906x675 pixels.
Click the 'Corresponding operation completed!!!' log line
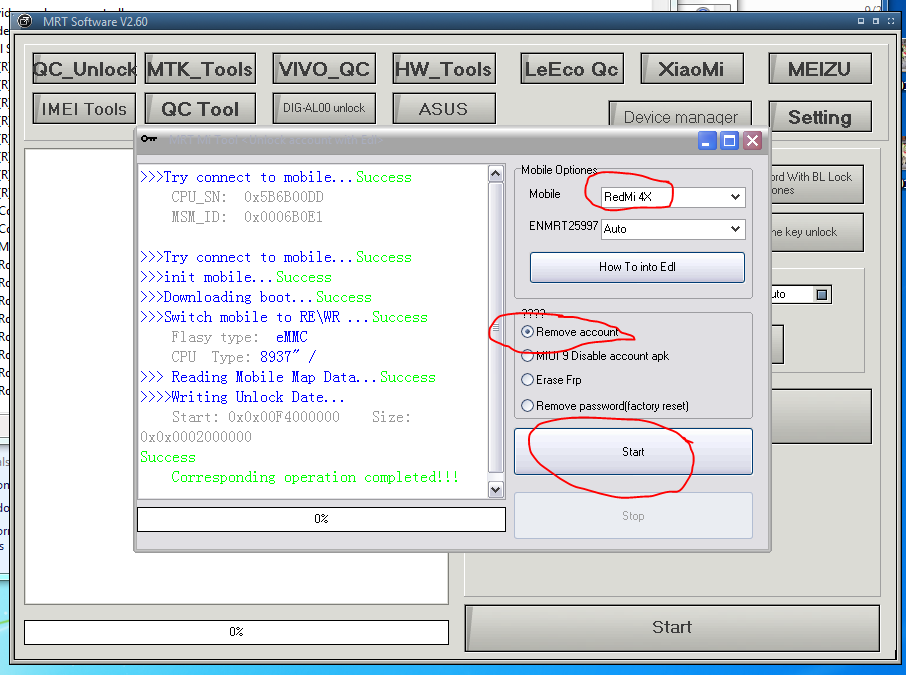[315, 477]
